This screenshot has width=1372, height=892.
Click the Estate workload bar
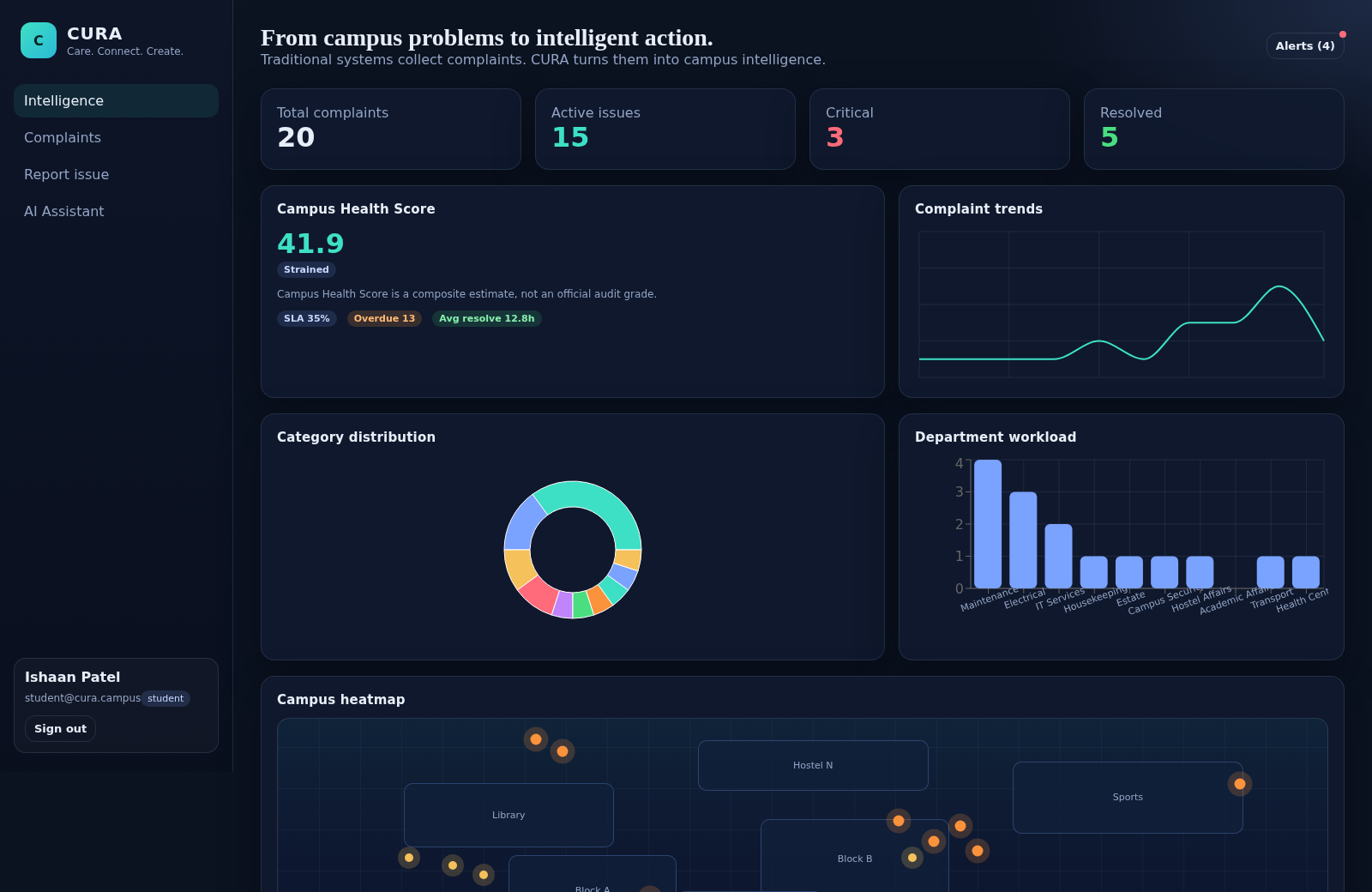pyautogui.click(x=1128, y=572)
